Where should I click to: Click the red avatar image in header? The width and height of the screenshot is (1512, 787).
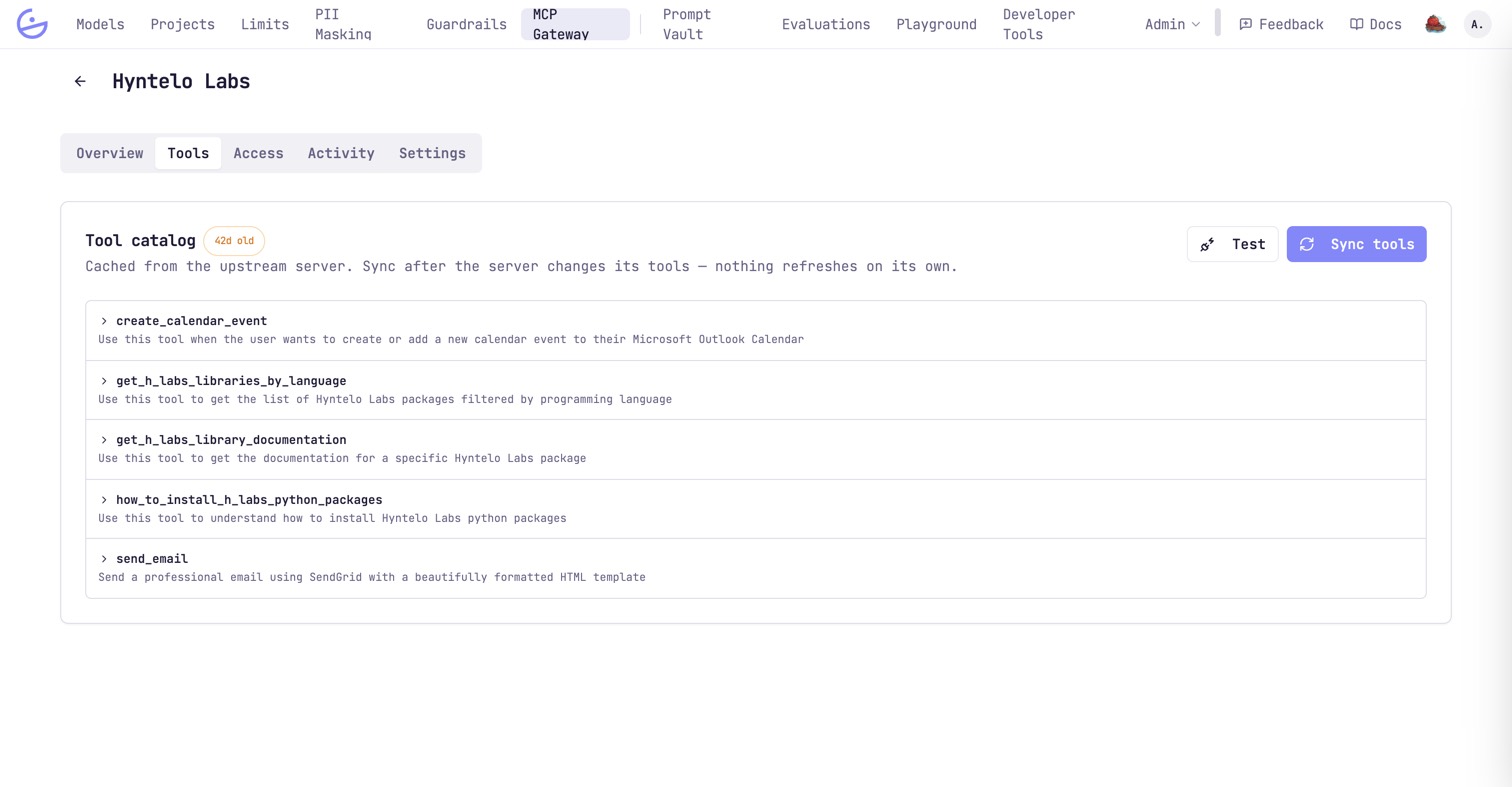pos(1435,24)
